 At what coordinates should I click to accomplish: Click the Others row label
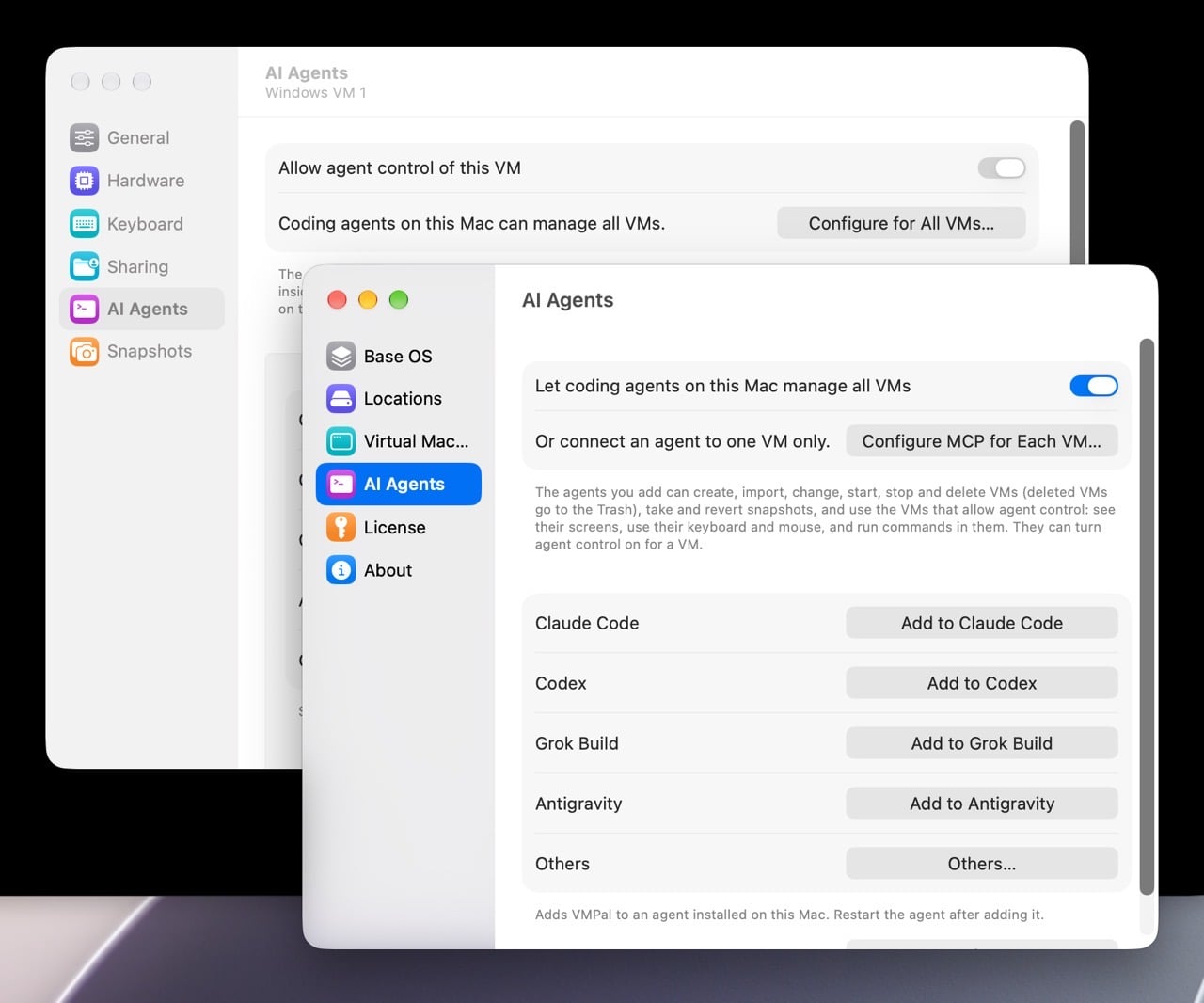(x=562, y=864)
